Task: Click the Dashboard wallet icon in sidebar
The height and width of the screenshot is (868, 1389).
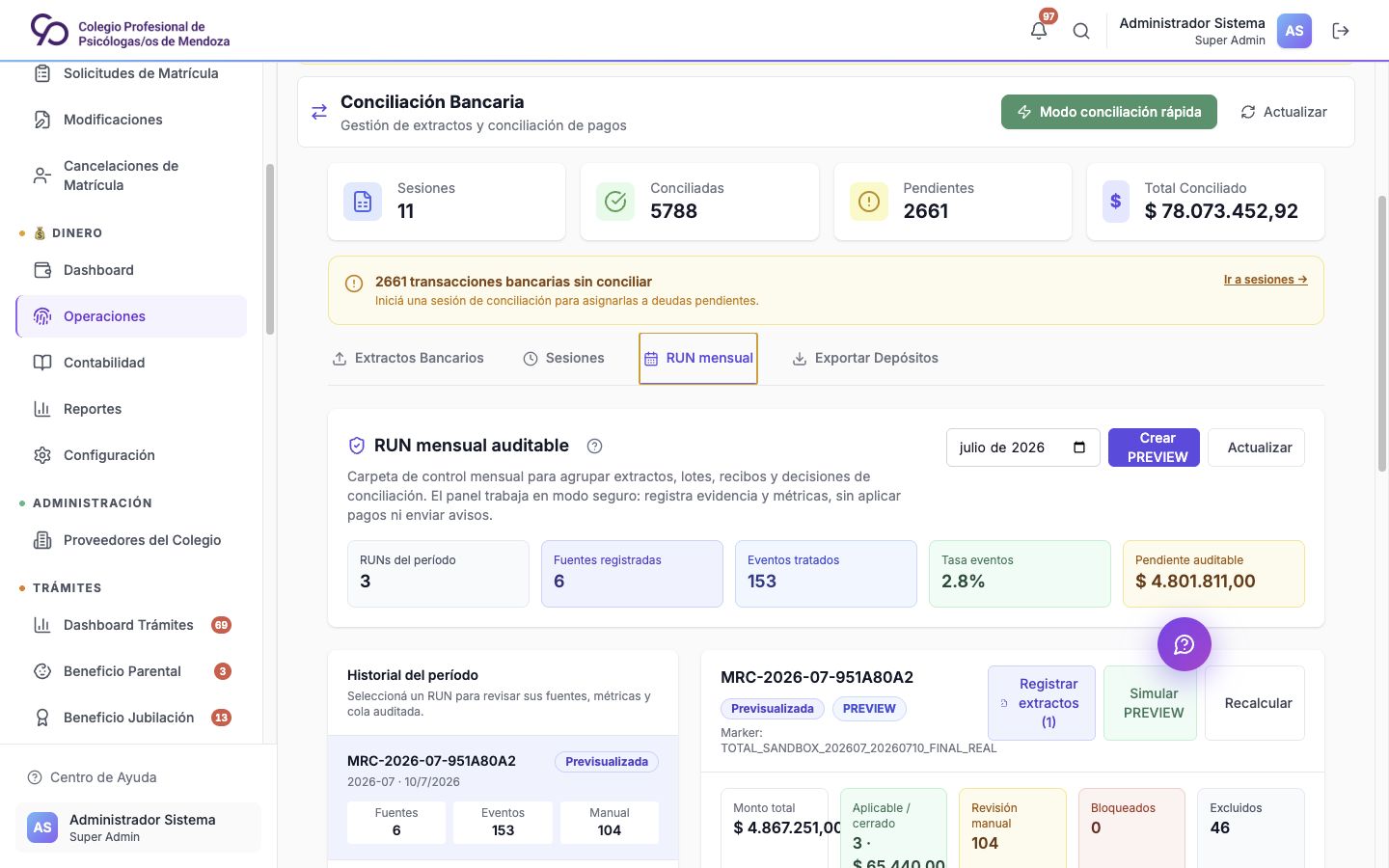Action: pos(42,270)
